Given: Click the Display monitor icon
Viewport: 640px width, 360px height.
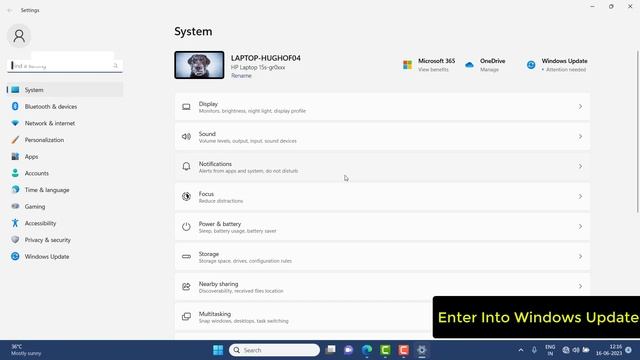Looking at the screenshot, I should coord(186,107).
